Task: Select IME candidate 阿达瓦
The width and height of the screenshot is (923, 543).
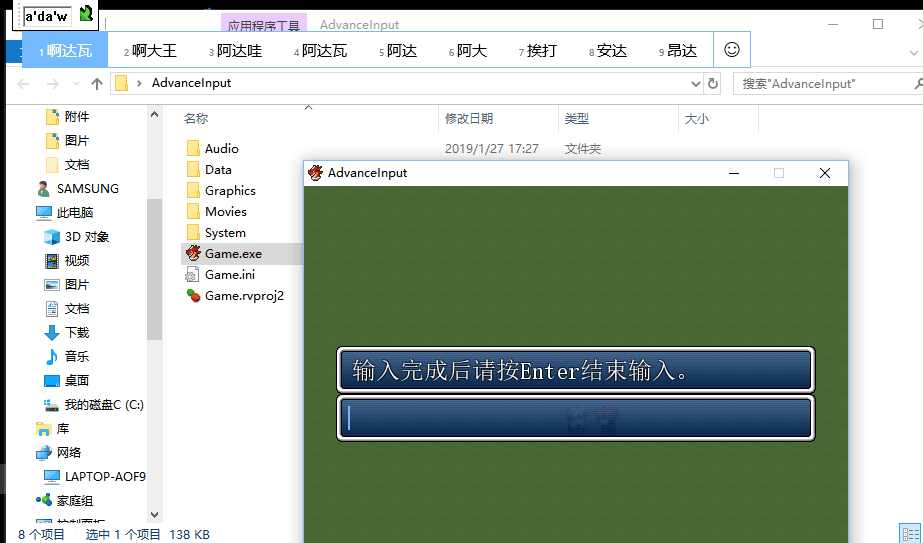Action: [x=320, y=51]
